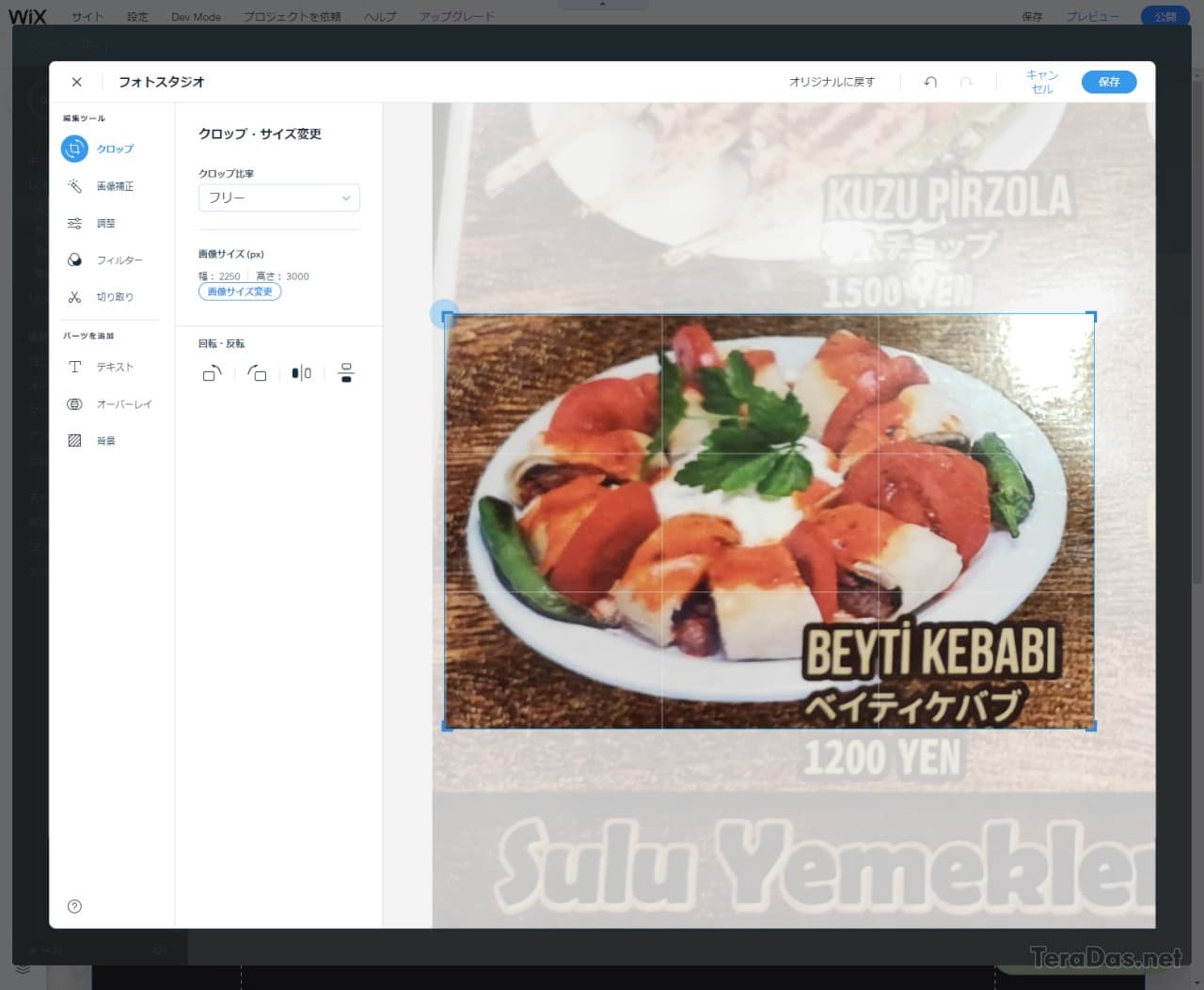The width and height of the screenshot is (1204, 990).
Task: Click the help question mark icon
Action: click(x=75, y=906)
